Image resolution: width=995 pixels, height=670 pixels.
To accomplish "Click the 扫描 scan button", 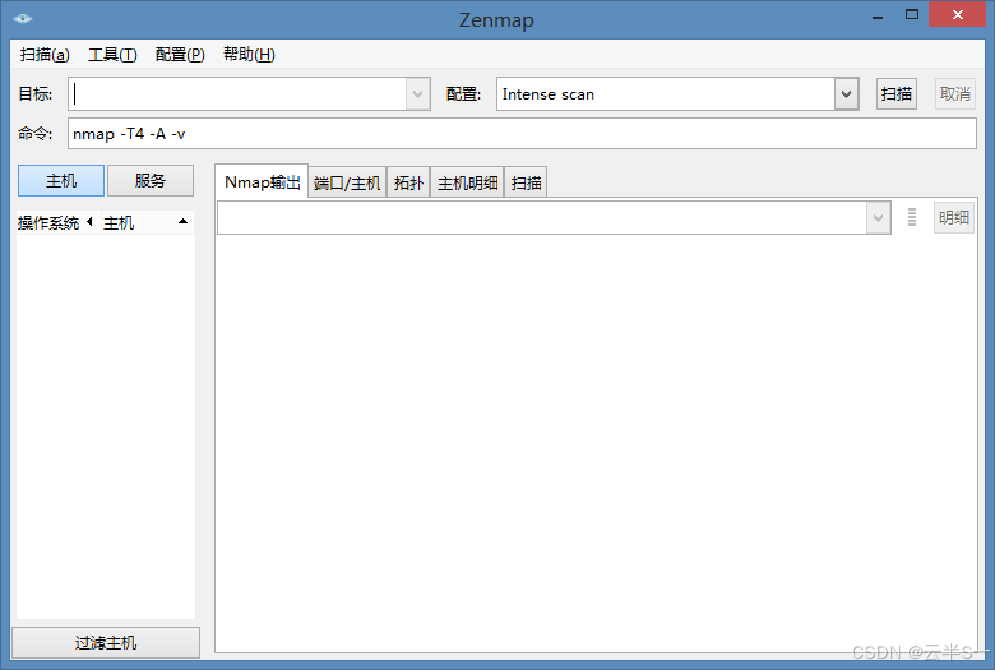I will pyautogui.click(x=896, y=94).
